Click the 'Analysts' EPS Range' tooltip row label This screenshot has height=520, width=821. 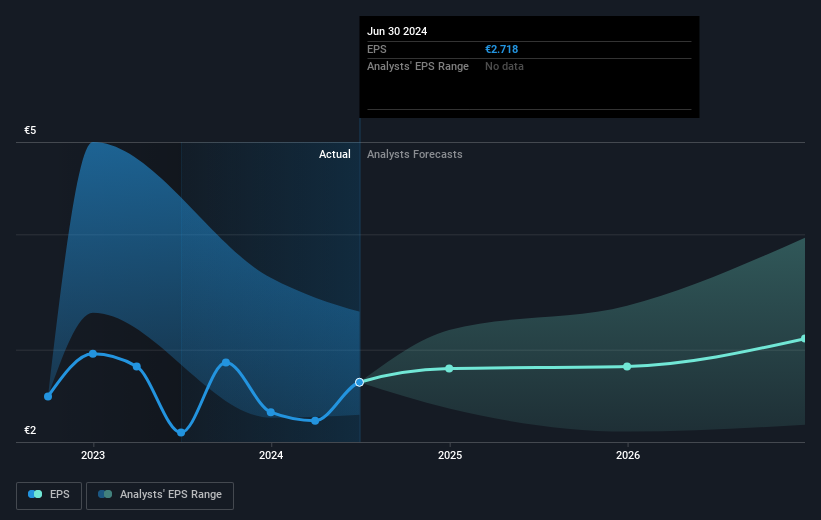click(418, 67)
